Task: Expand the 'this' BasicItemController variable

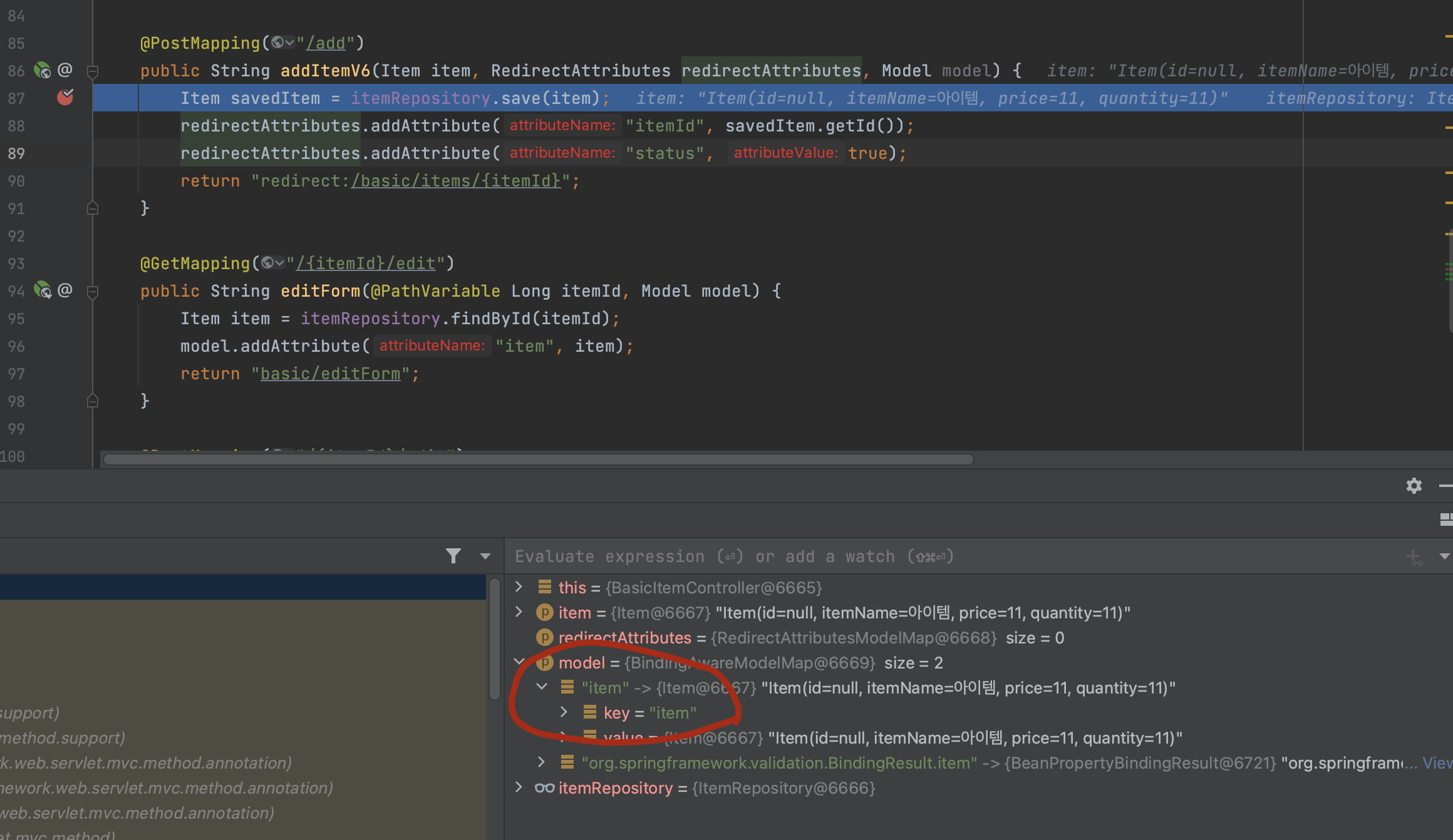Action: point(519,586)
